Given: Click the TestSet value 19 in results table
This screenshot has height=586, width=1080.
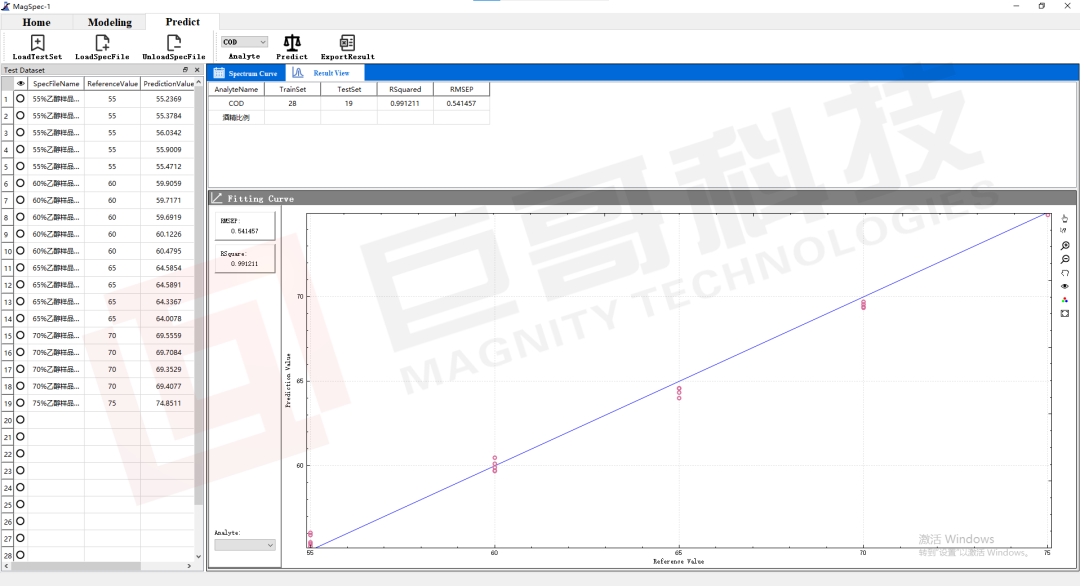Looking at the screenshot, I should coord(349,103).
